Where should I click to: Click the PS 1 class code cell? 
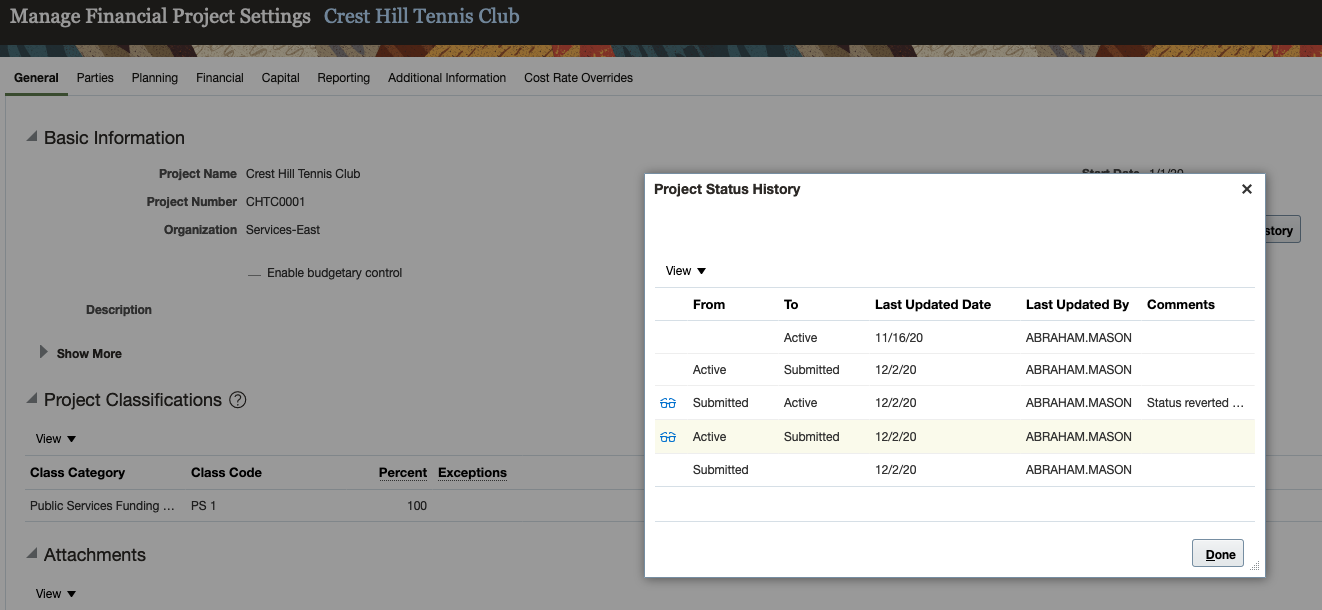(203, 506)
